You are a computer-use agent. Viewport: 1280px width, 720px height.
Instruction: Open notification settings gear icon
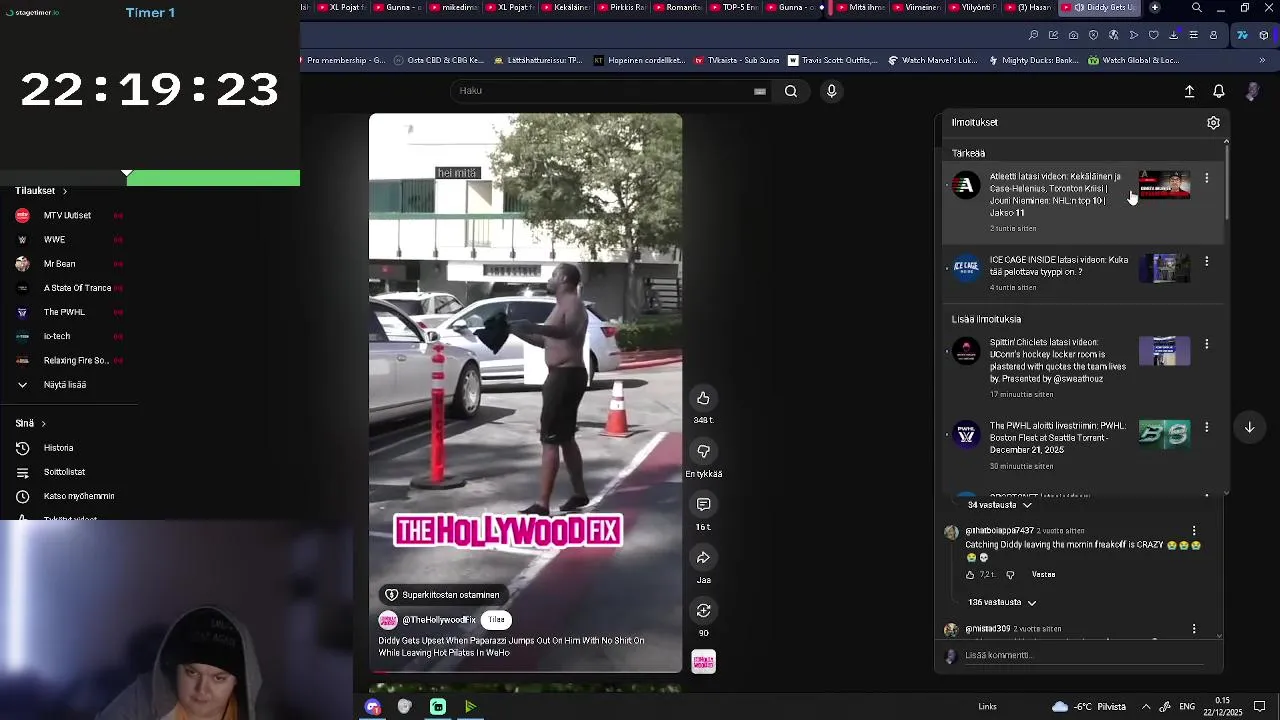point(1213,123)
